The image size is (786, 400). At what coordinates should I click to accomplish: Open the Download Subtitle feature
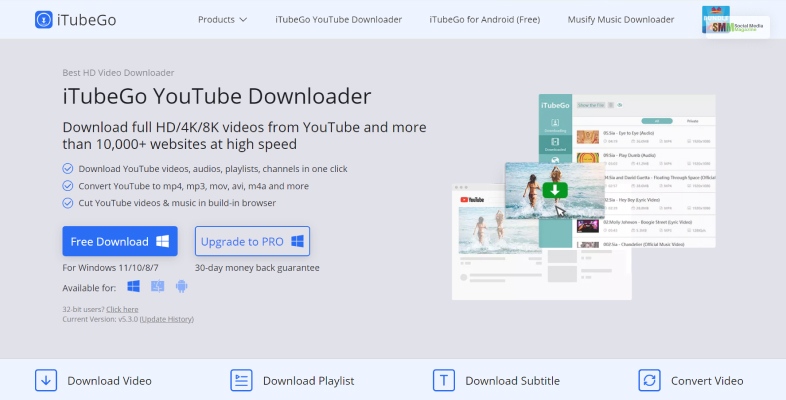pos(512,381)
